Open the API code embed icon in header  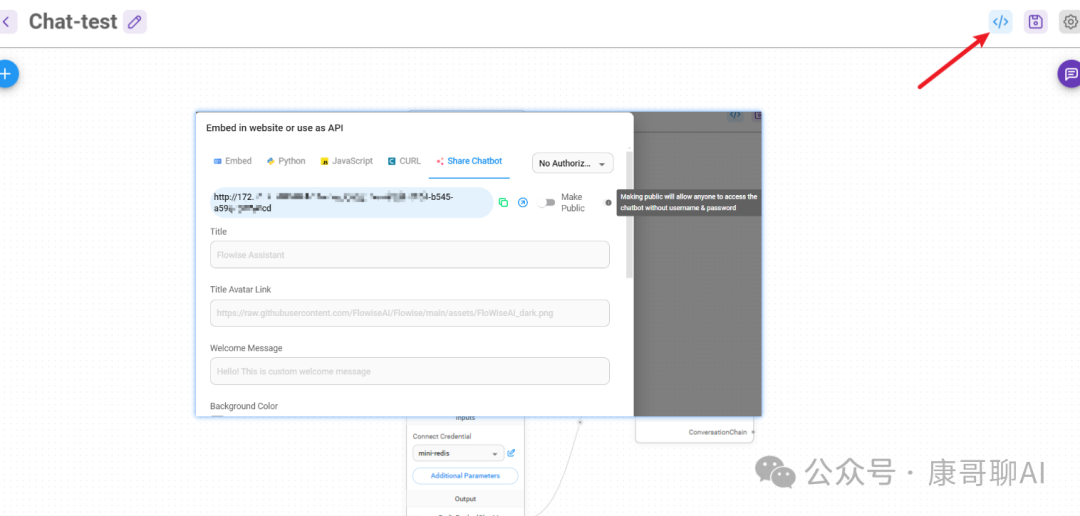pos(1000,22)
